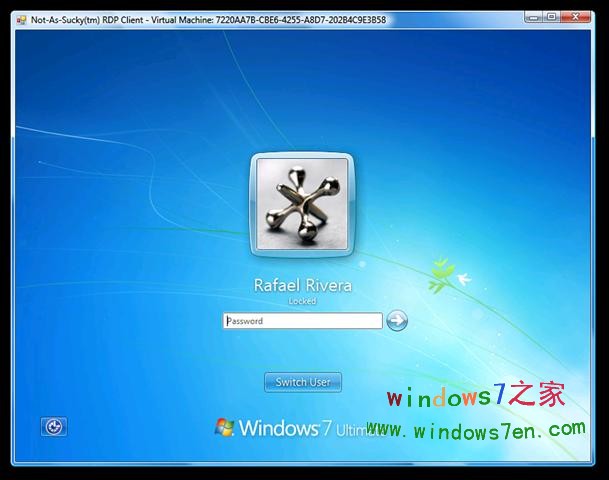609x480 pixels.
Task: Click the Locked status text
Action: (x=302, y=300)
